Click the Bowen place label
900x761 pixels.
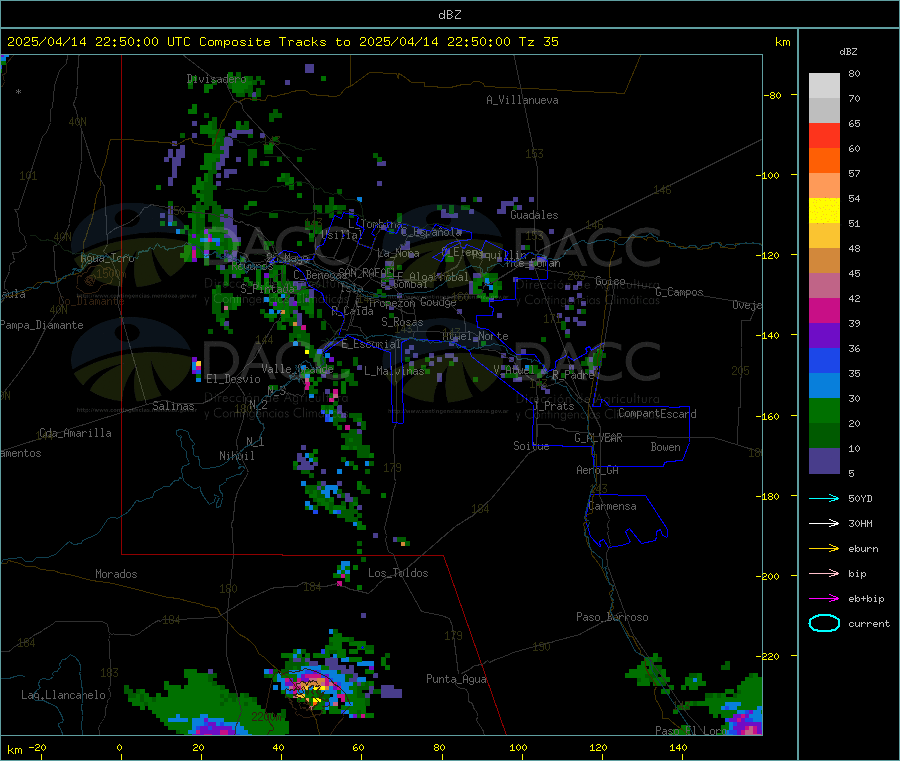pos(665,447)
